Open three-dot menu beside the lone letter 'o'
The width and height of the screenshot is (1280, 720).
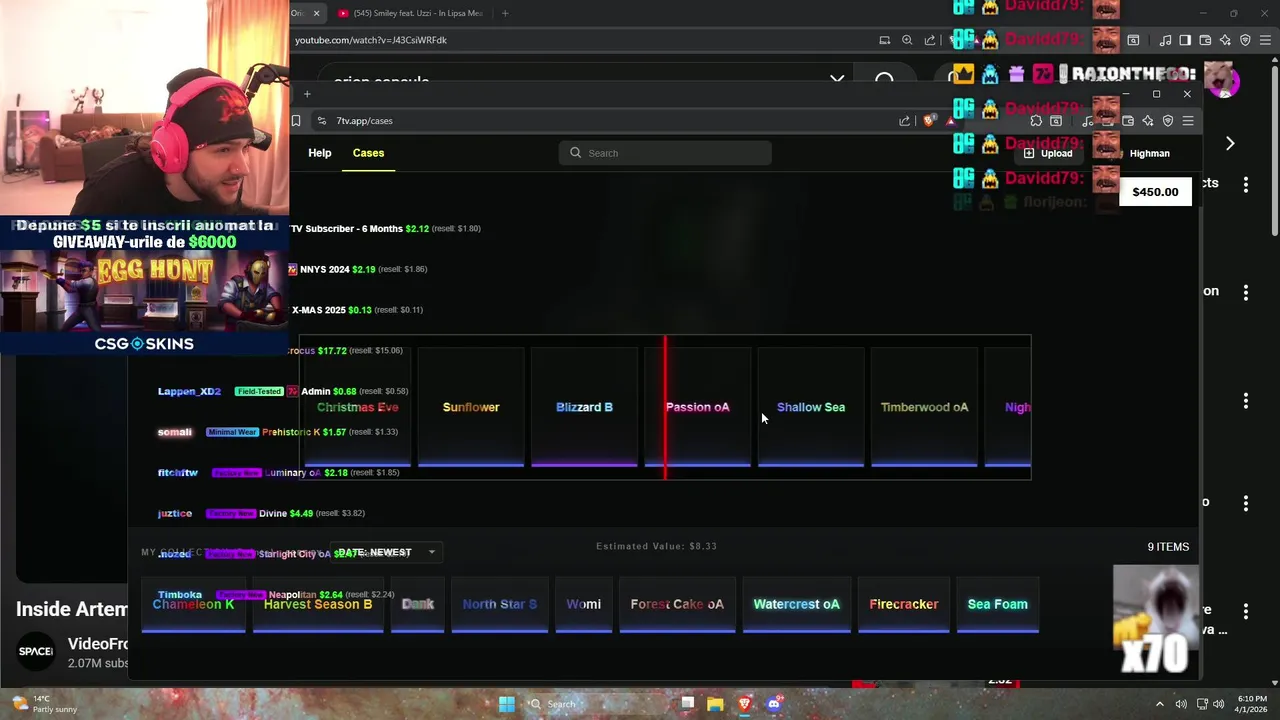point(1246,503)
